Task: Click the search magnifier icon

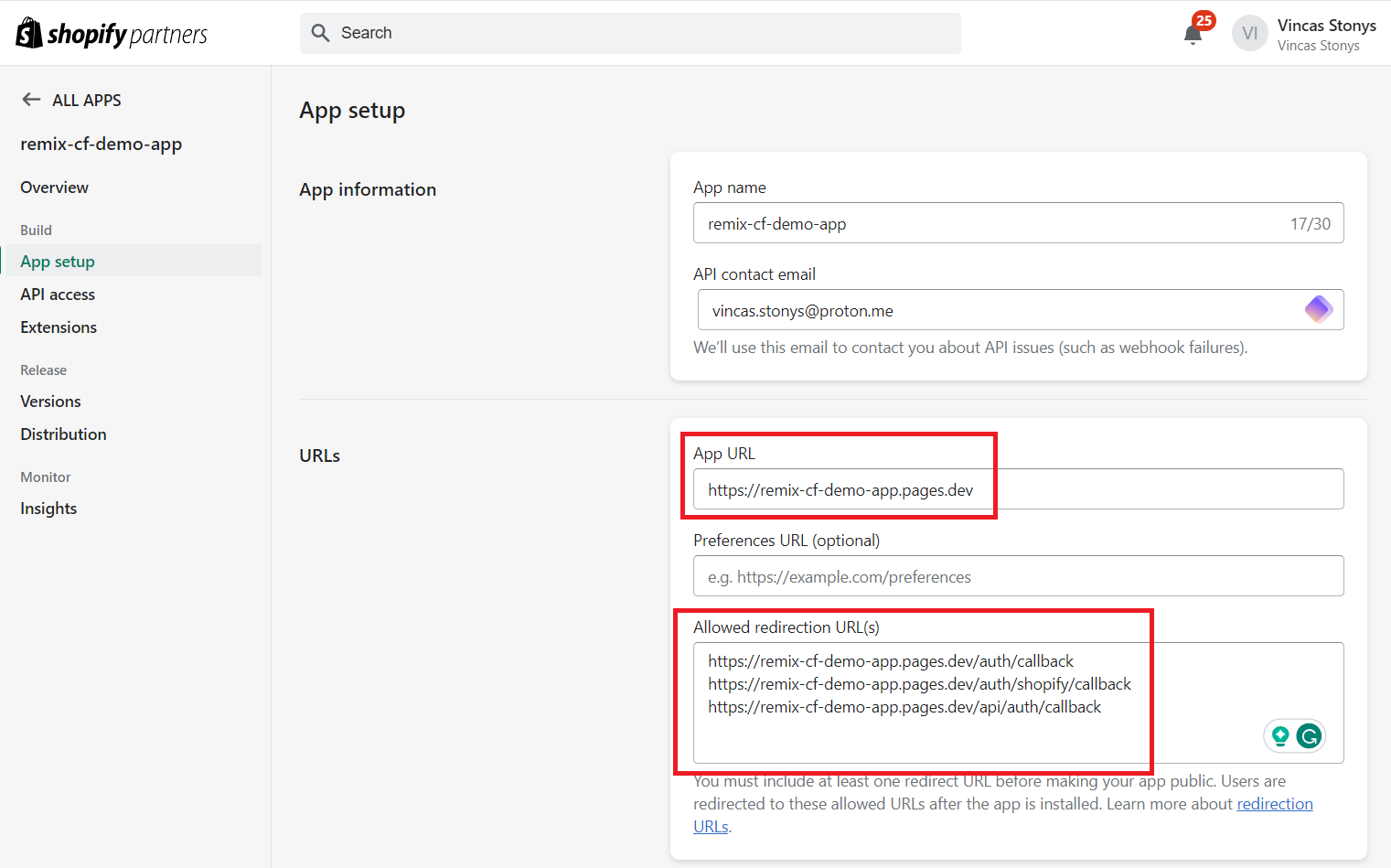Action: (320, 33)
